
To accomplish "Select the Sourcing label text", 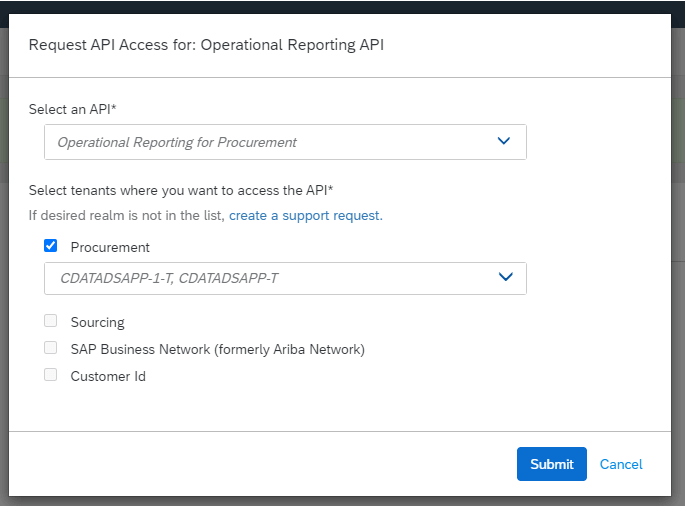I will click(x=97, y=322).
